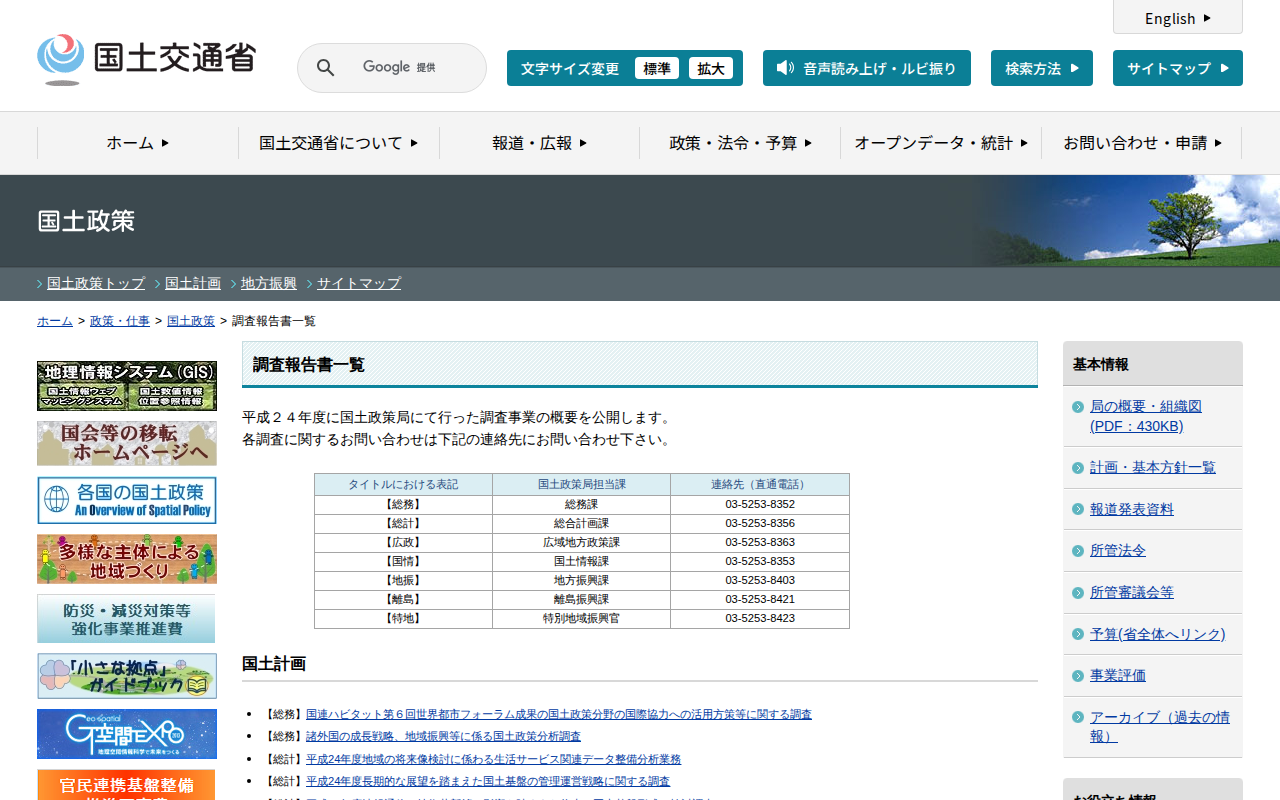
Task: Open 局の概要・組織図 PDF link
Action: point(1145,416)
